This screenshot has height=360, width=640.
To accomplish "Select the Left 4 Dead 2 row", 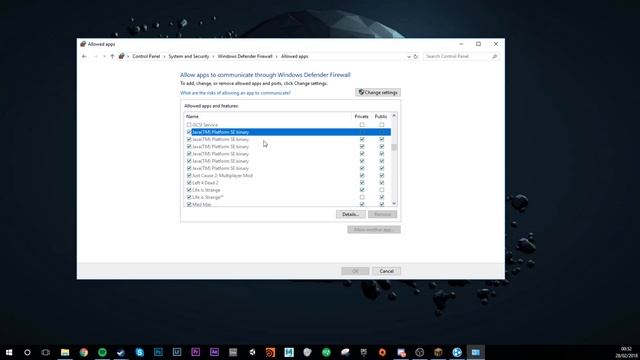I will (x=288, y=183).
